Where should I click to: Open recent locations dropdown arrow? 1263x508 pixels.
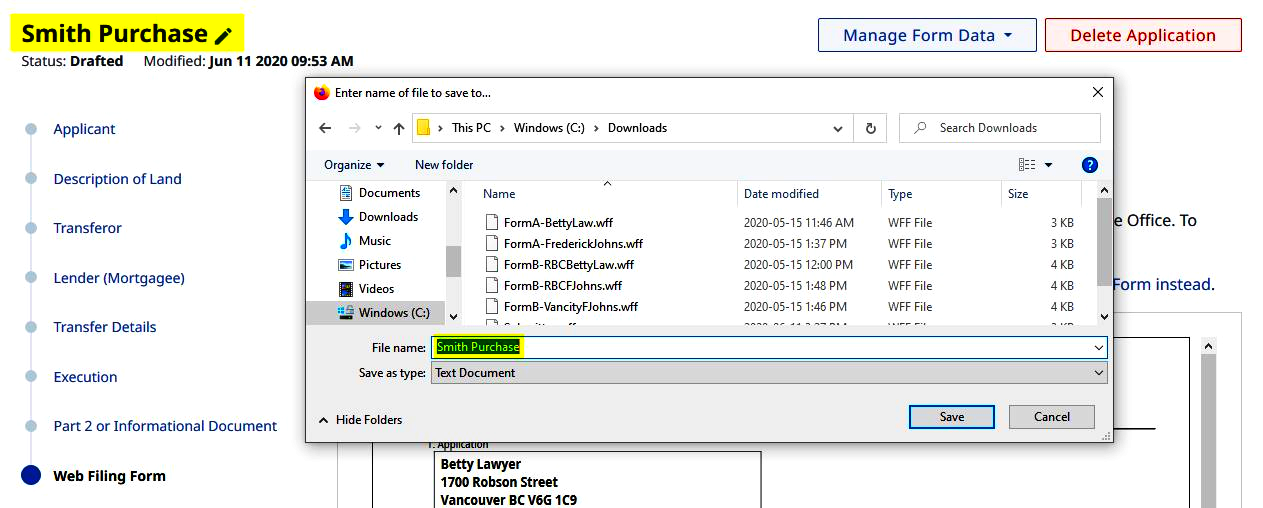378,128
